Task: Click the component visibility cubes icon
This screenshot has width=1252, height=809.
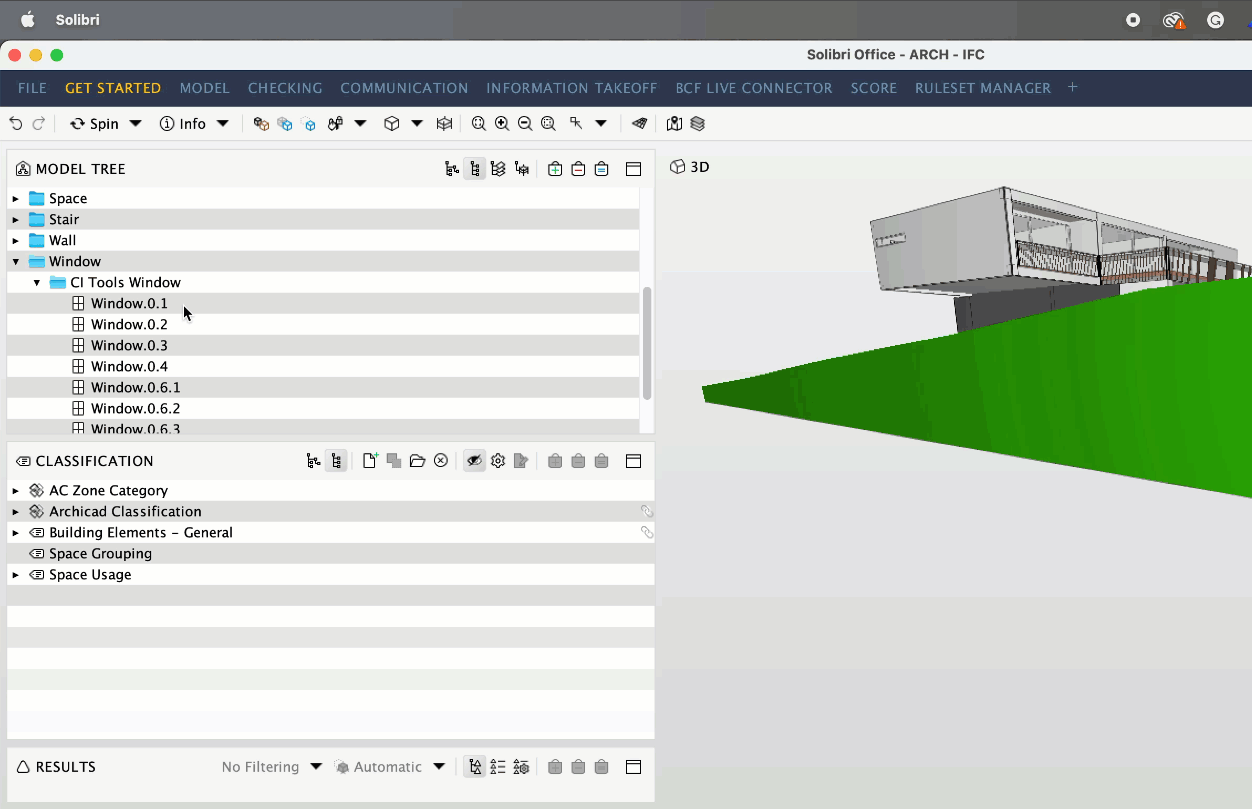Action: point(336,124)
